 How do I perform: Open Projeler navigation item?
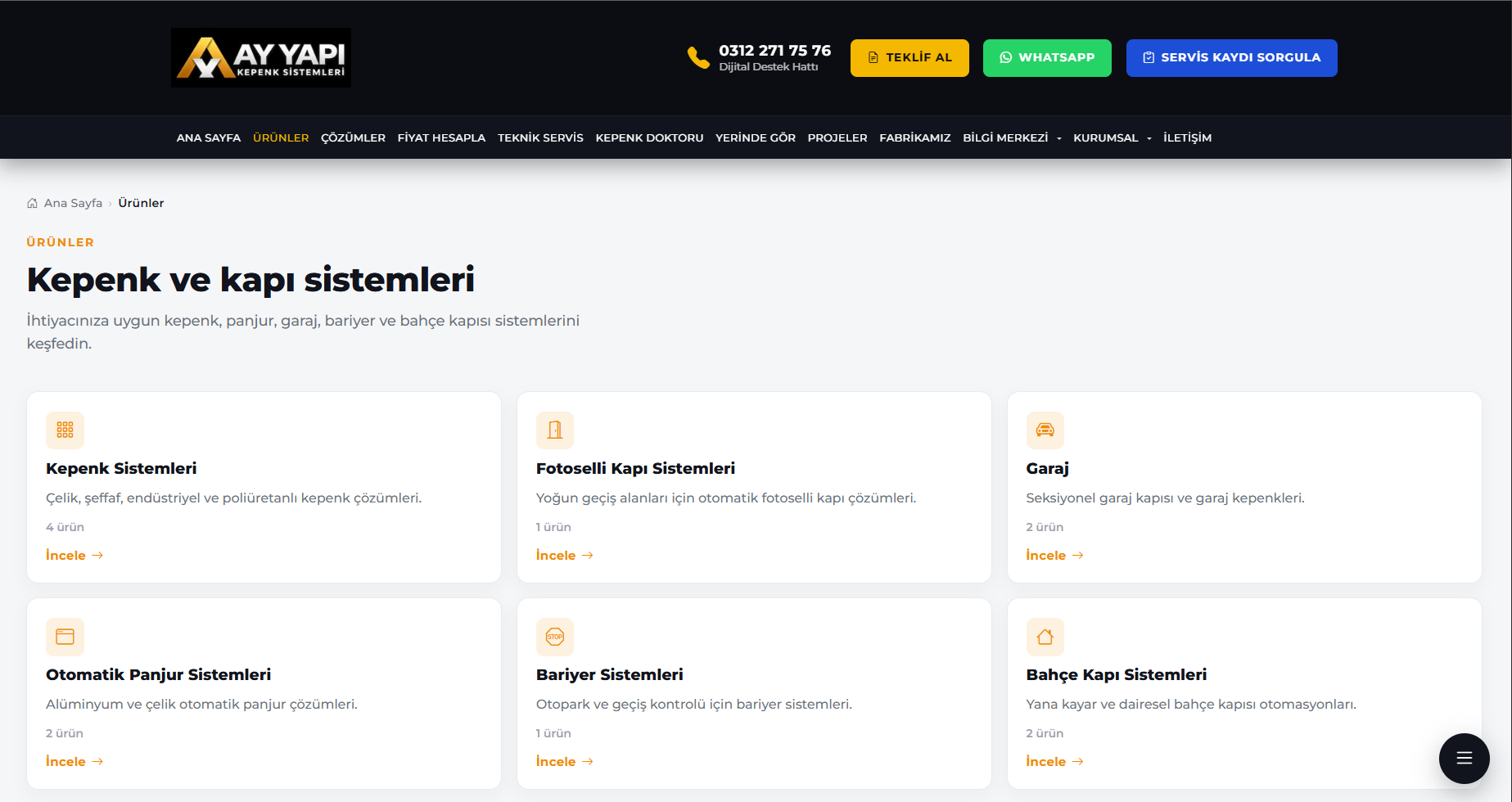pos(837,137)
